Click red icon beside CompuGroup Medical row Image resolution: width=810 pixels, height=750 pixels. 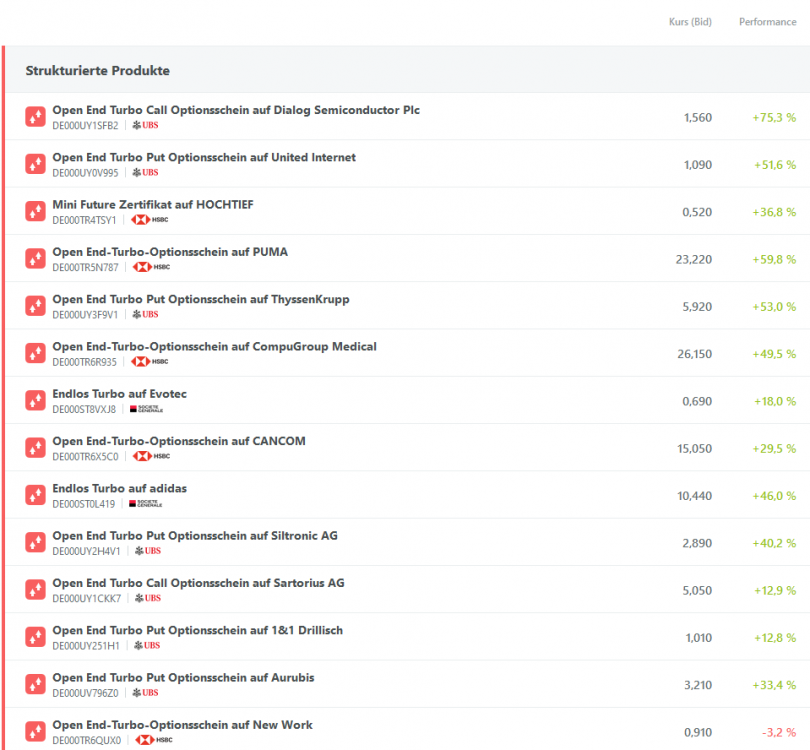coord(35,353)
